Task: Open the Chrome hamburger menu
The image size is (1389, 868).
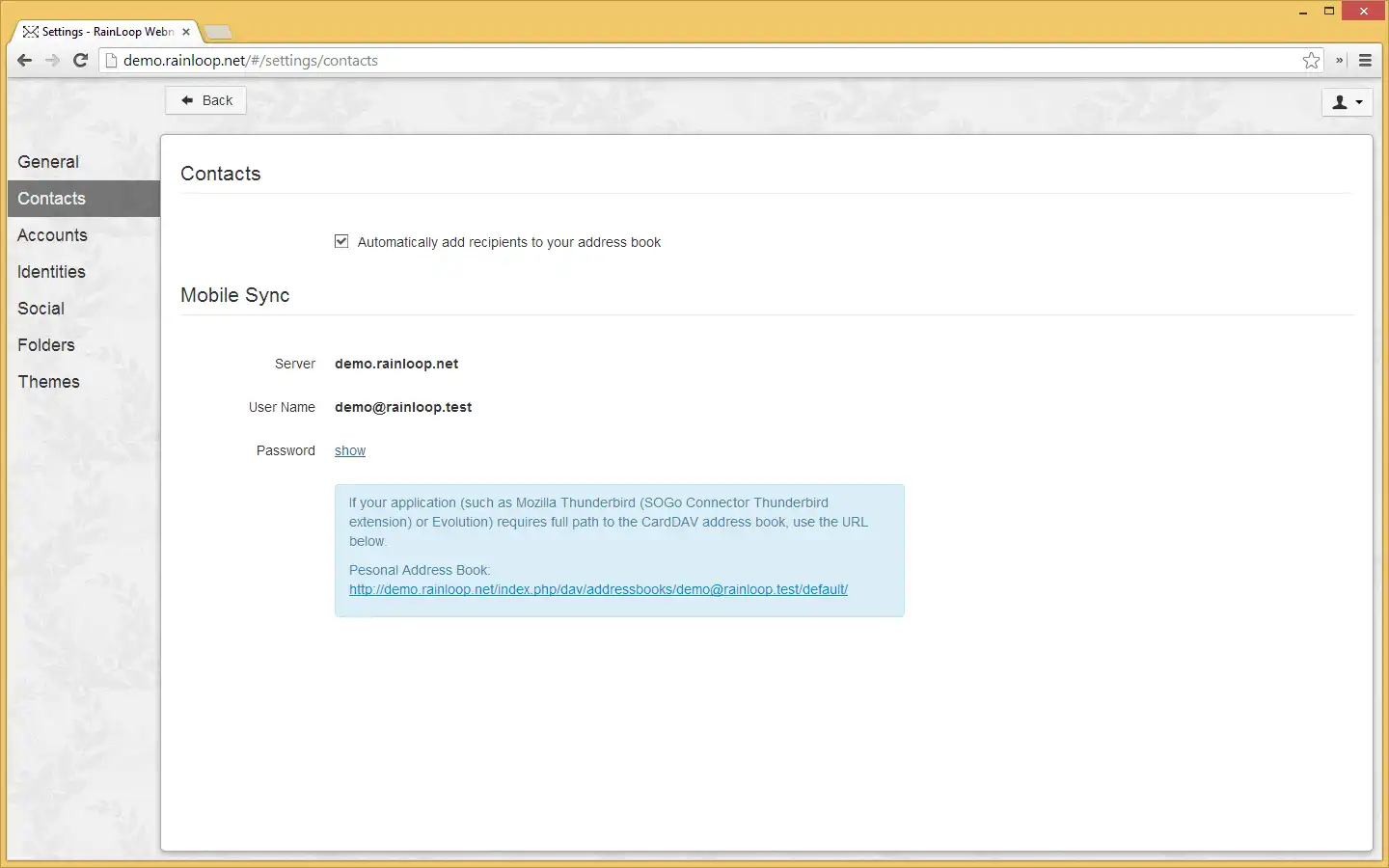Action: (x=1365, y=60)
